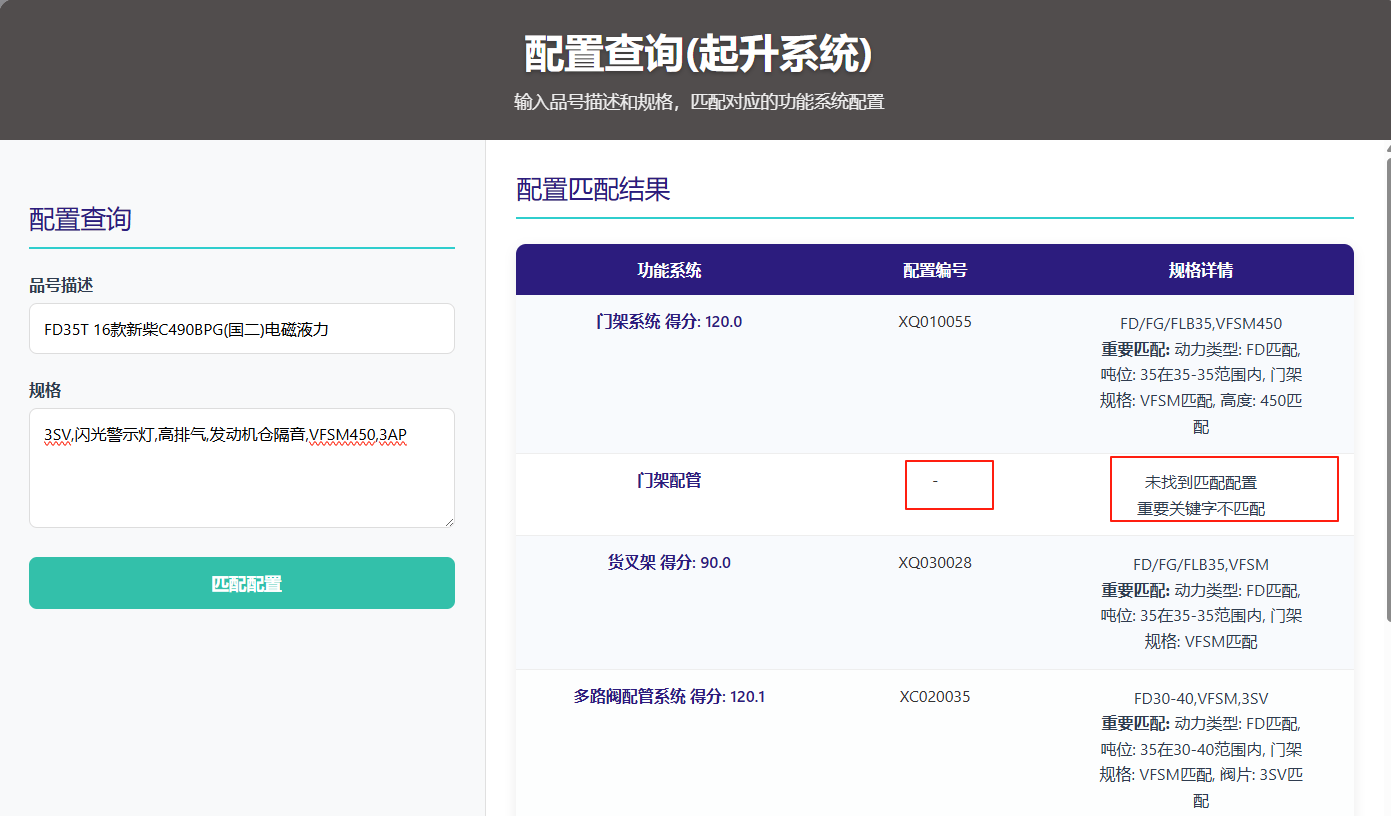This screenshot has height=816, width=1391.
Task: Click the 品号描述 field label
Action: [61, 286]
